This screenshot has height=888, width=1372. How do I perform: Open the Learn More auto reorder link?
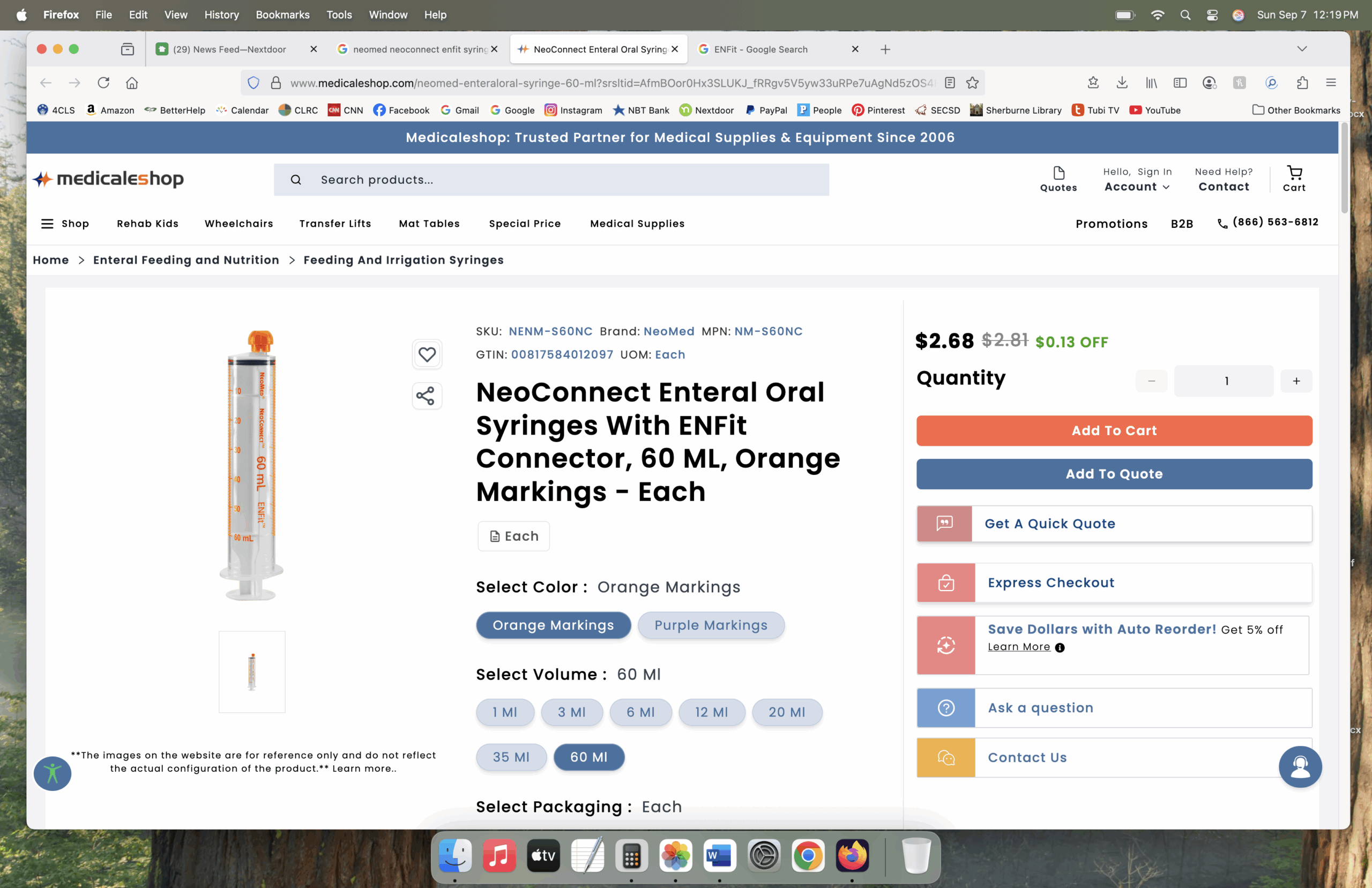point(1019,647)
